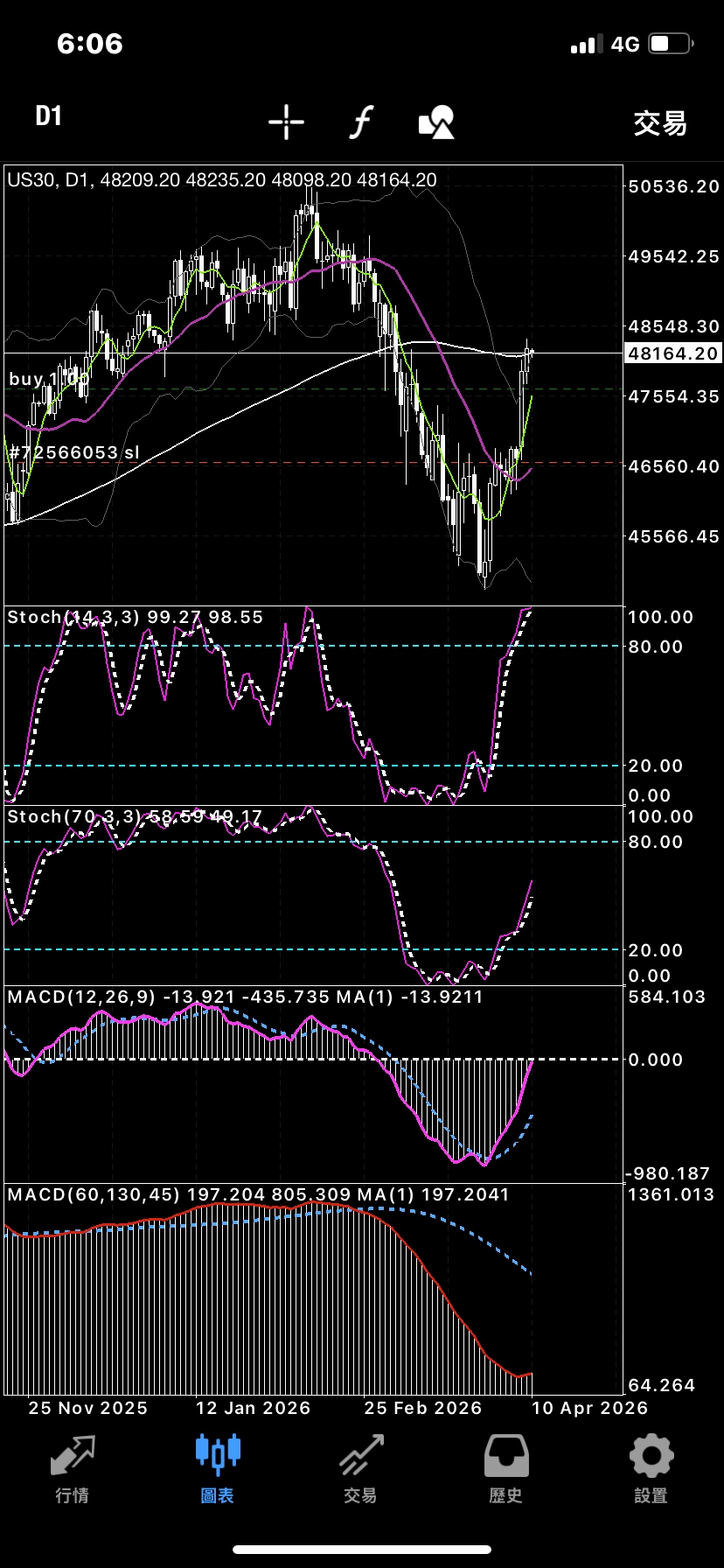Image resolution: width=724 pixels, height=1568 pixels.
Task: Open the 設置 settings gear icon
Action: point(651,1469)
